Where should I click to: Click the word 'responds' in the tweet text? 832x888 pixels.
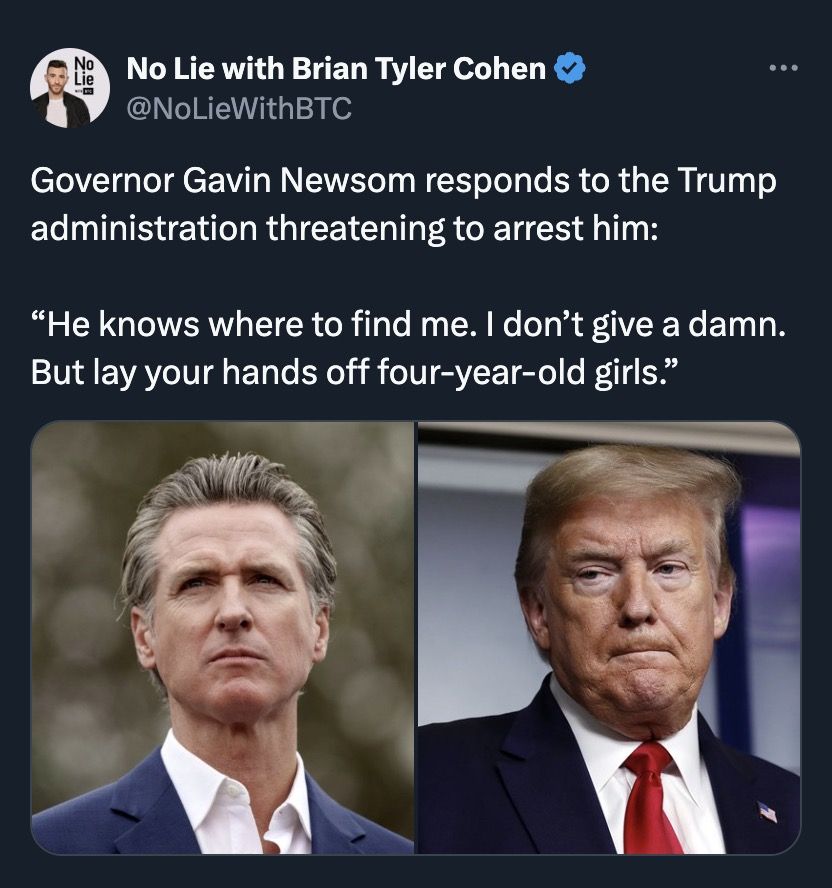[497, 182]
